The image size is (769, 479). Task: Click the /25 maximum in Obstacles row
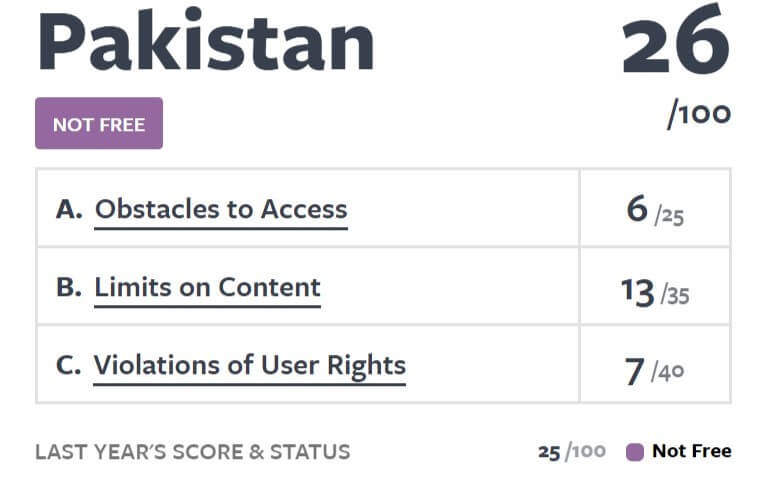669,214
